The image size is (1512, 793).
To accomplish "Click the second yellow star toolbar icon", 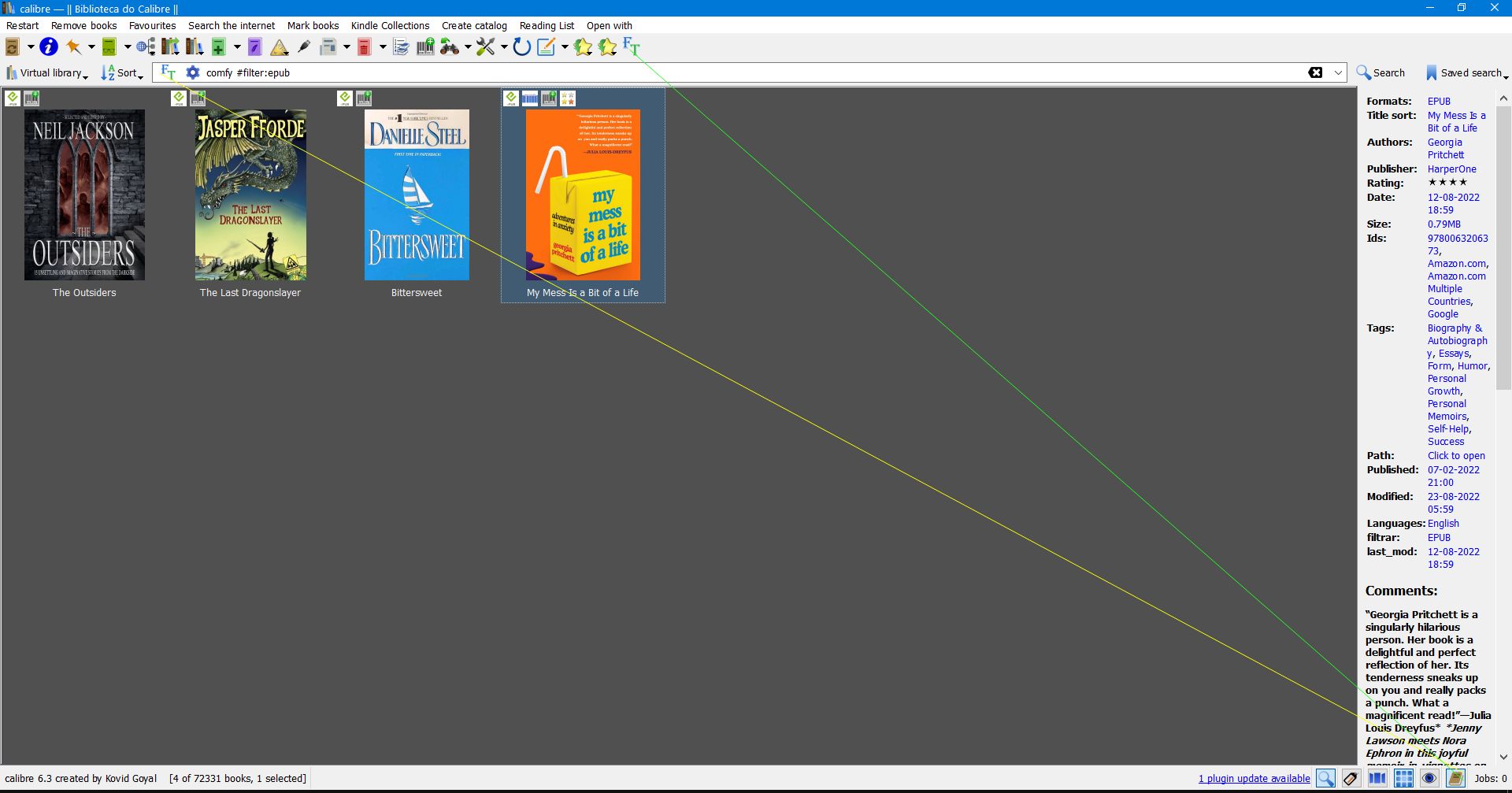I will click(x=607, y=47).
